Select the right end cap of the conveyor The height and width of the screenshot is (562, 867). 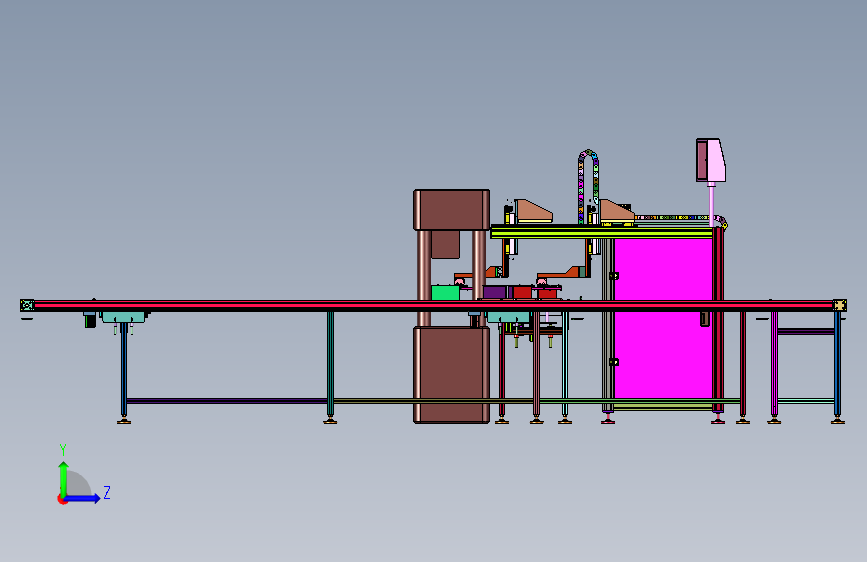tap(840, 305)
